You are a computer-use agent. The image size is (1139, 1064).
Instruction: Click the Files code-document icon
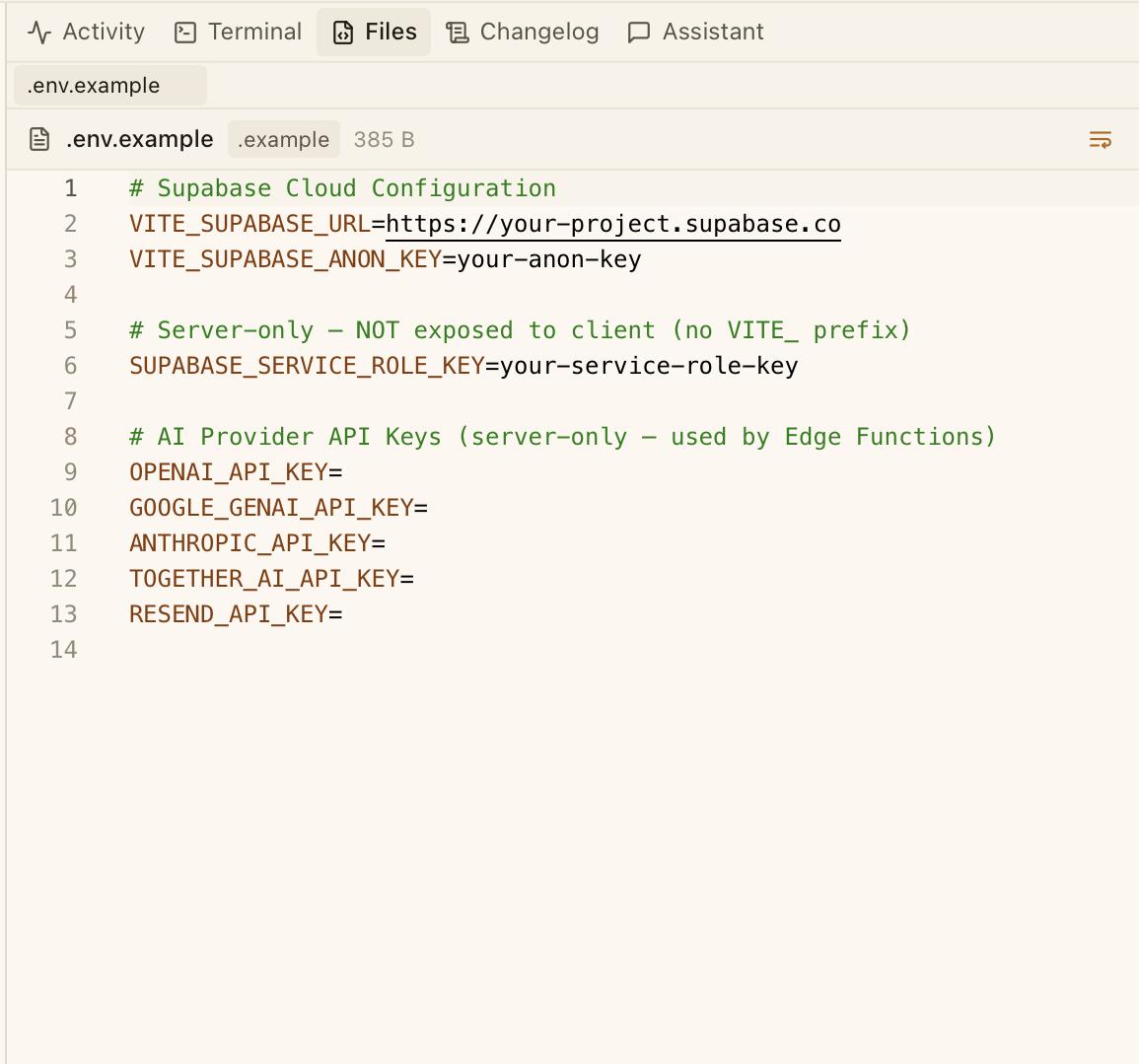[343, 33]
